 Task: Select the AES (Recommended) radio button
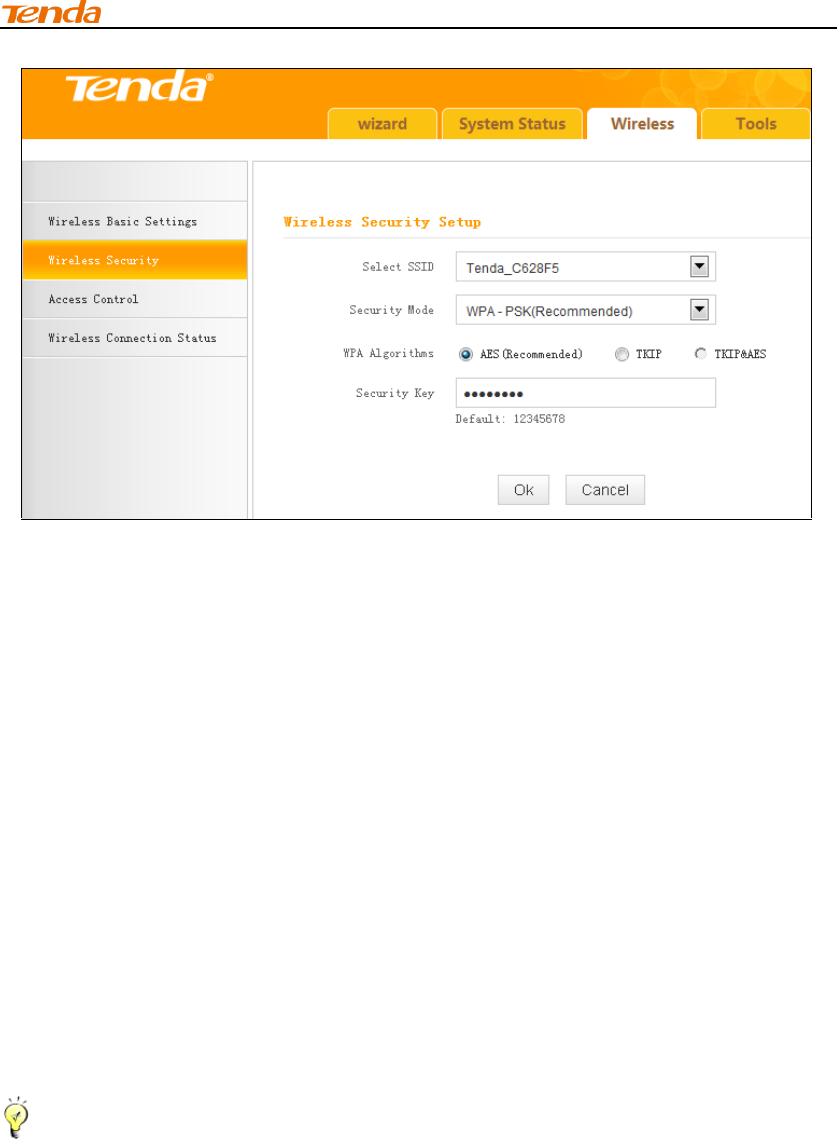465,354
